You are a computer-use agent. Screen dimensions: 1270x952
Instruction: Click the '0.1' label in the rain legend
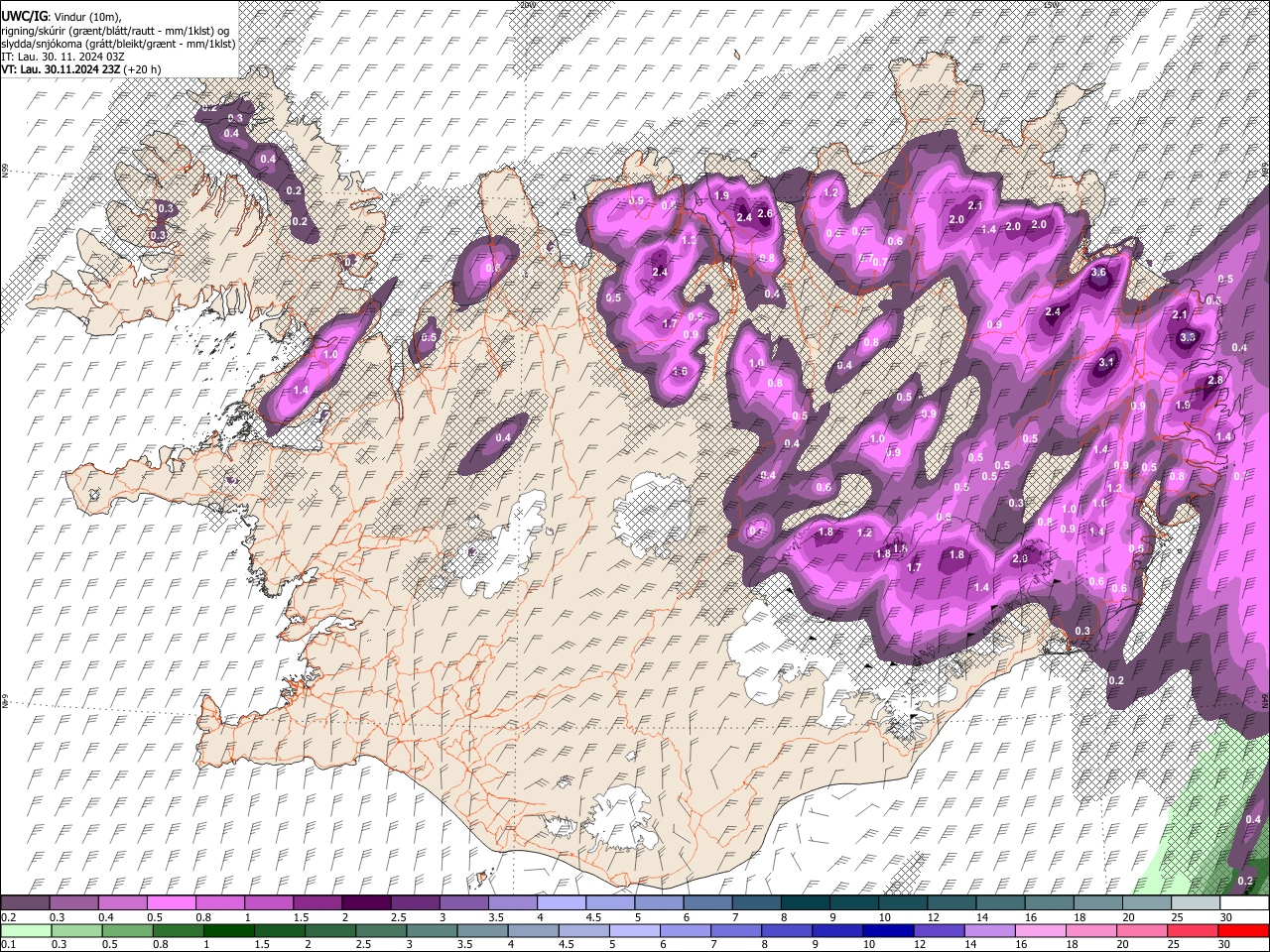point(8,944)
